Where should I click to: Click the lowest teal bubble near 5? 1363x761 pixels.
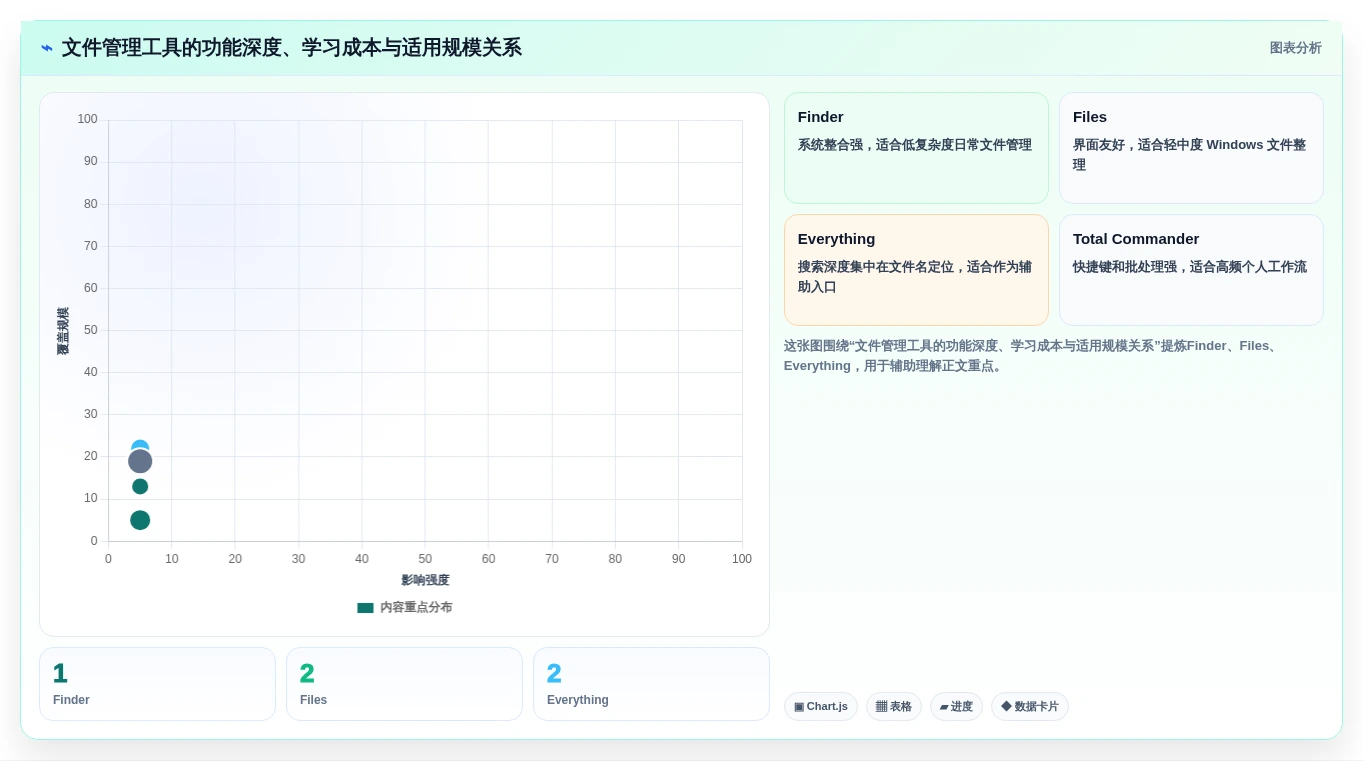[x=140, y=520]
